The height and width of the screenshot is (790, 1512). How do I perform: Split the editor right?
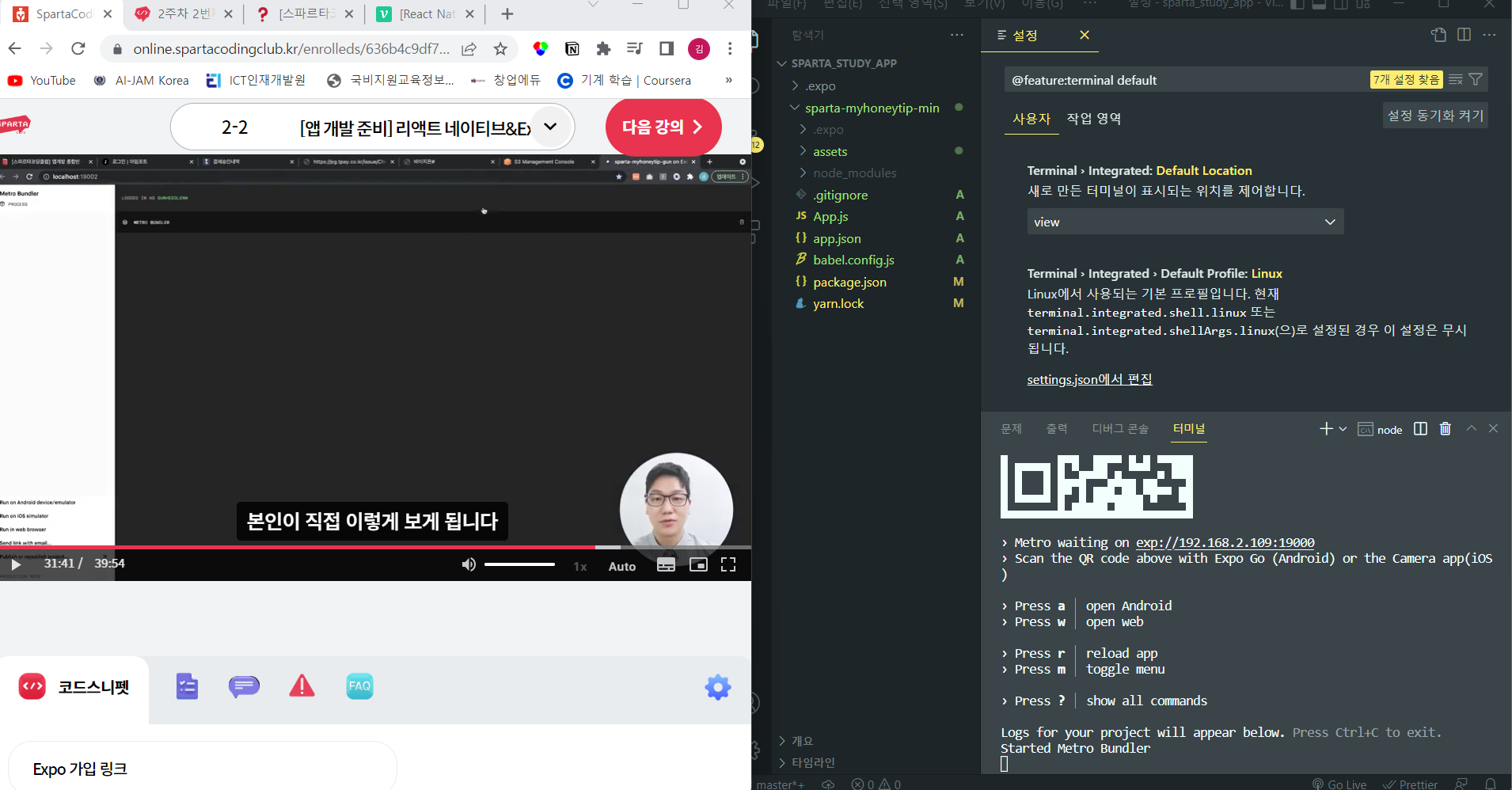point(1464,35)
